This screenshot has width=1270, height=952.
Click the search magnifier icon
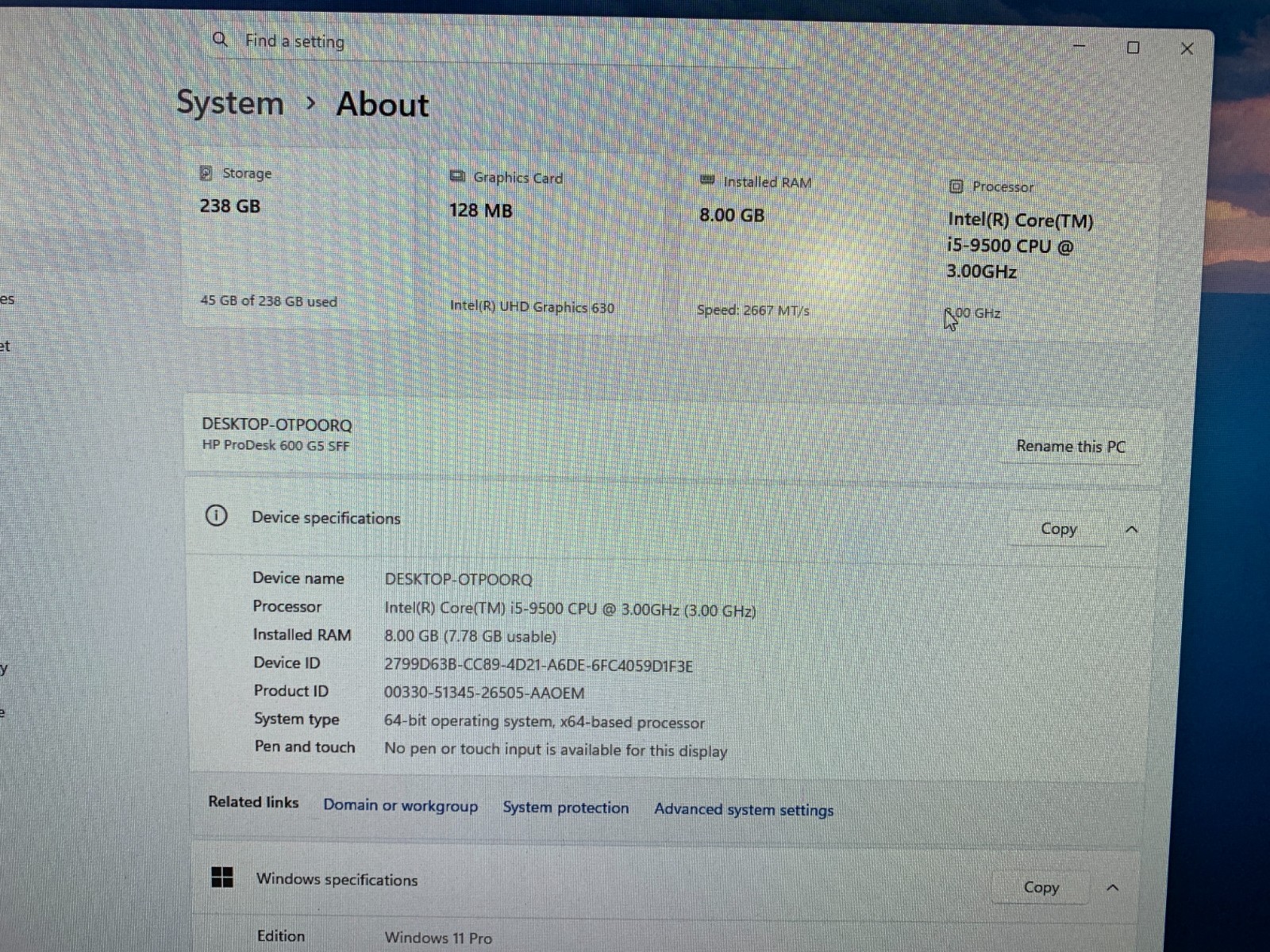(x=220, y=39)
